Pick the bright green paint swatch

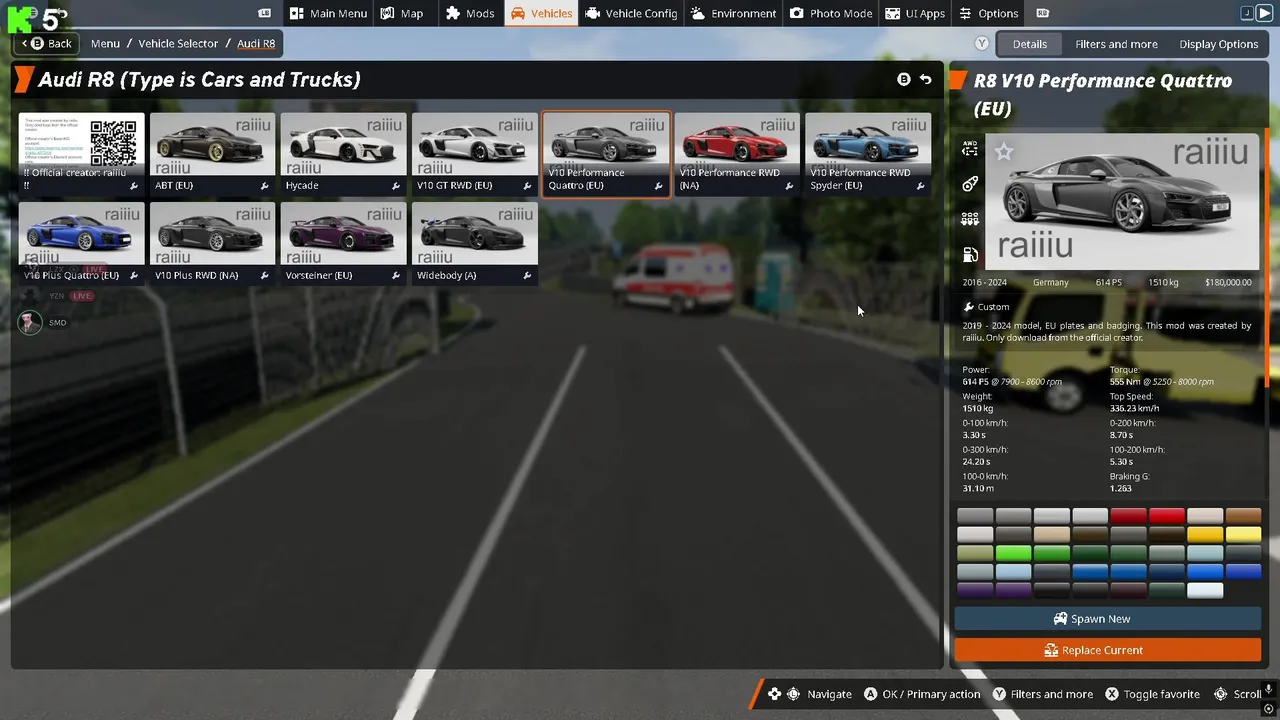pyautogui.click(x=1013, y=553)
